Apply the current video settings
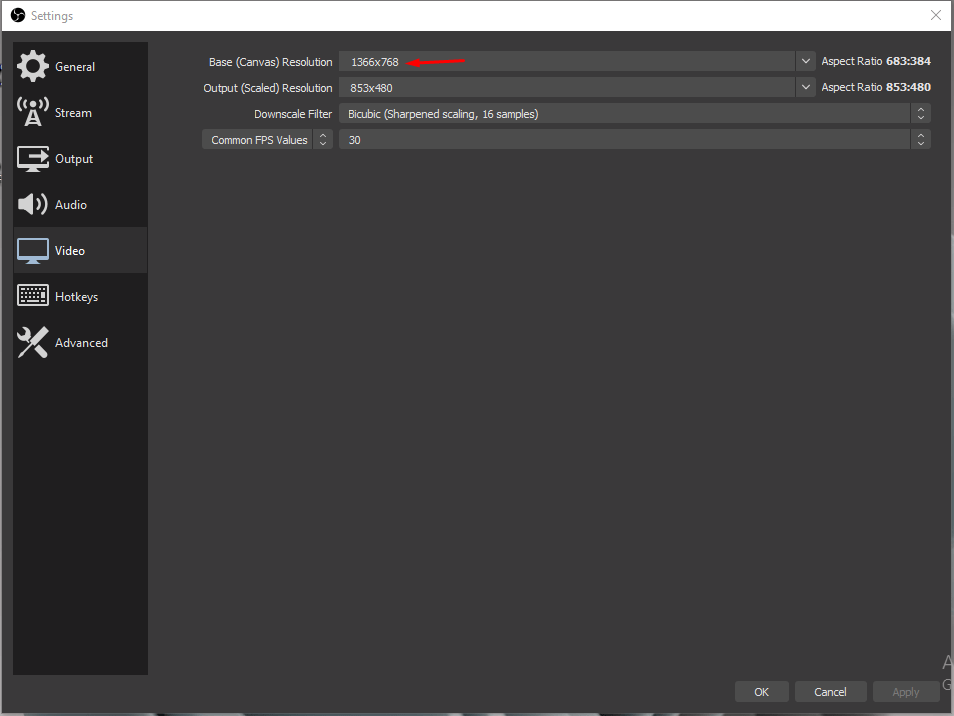954x716 pixels. 905,691
